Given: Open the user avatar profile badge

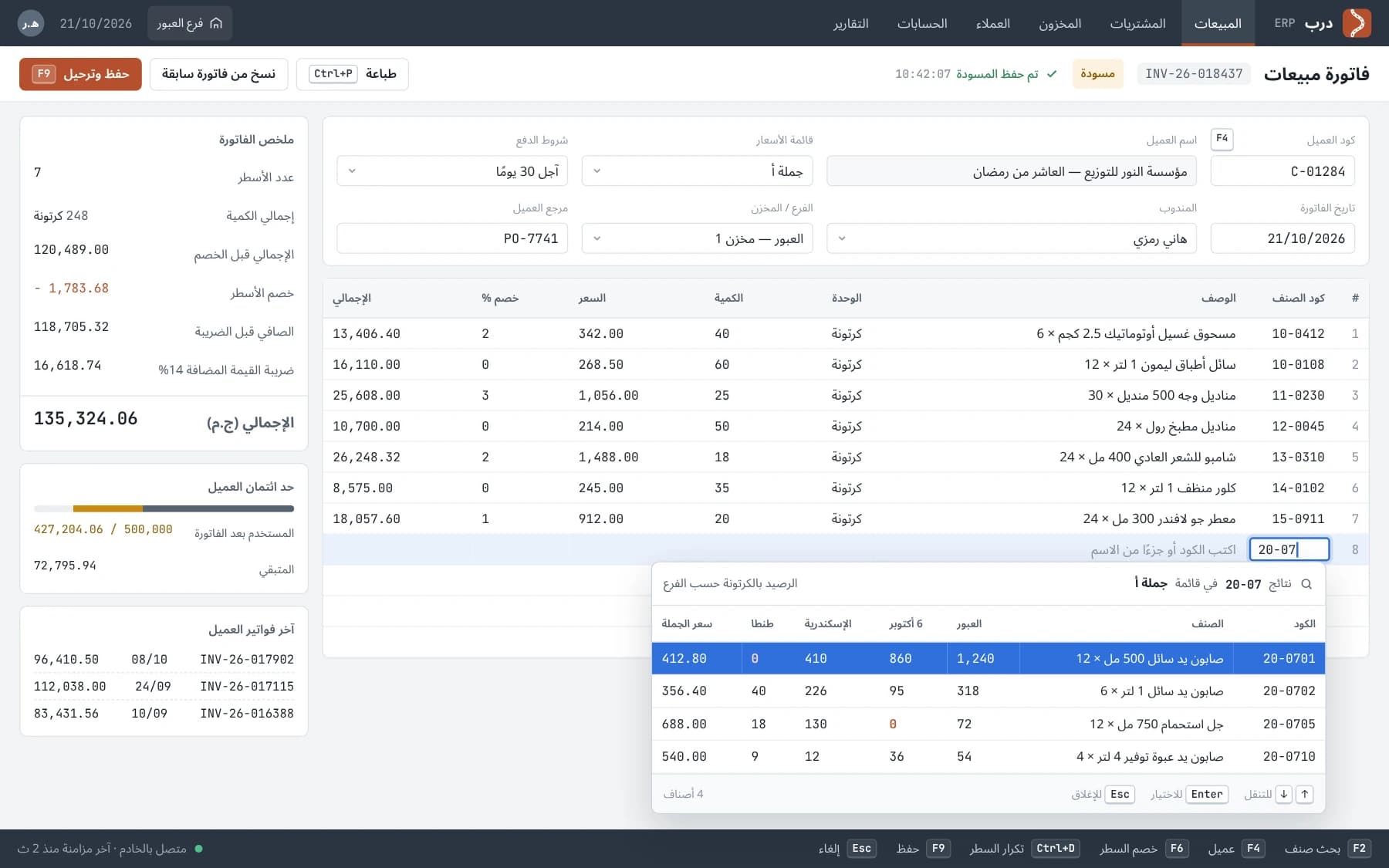Looking at the screenshot, I should point(31,23).
